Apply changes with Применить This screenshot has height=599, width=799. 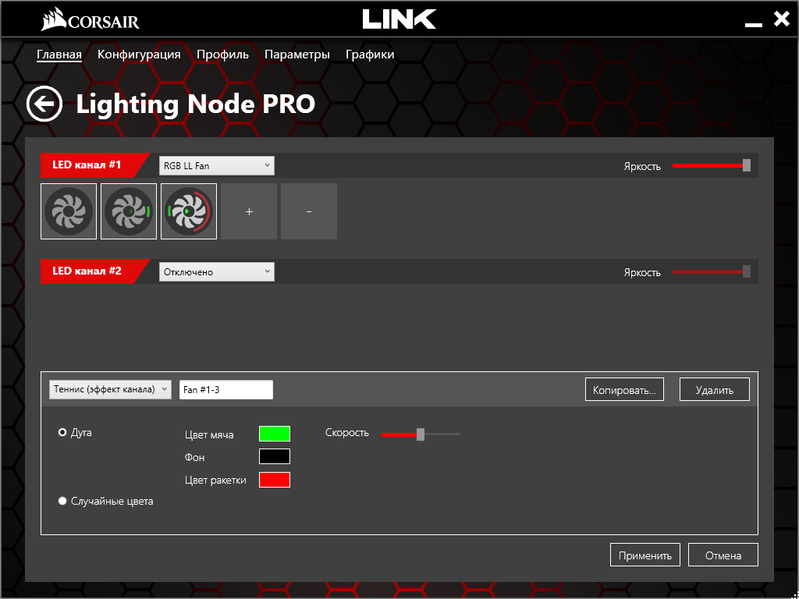[x=645, y=555]
